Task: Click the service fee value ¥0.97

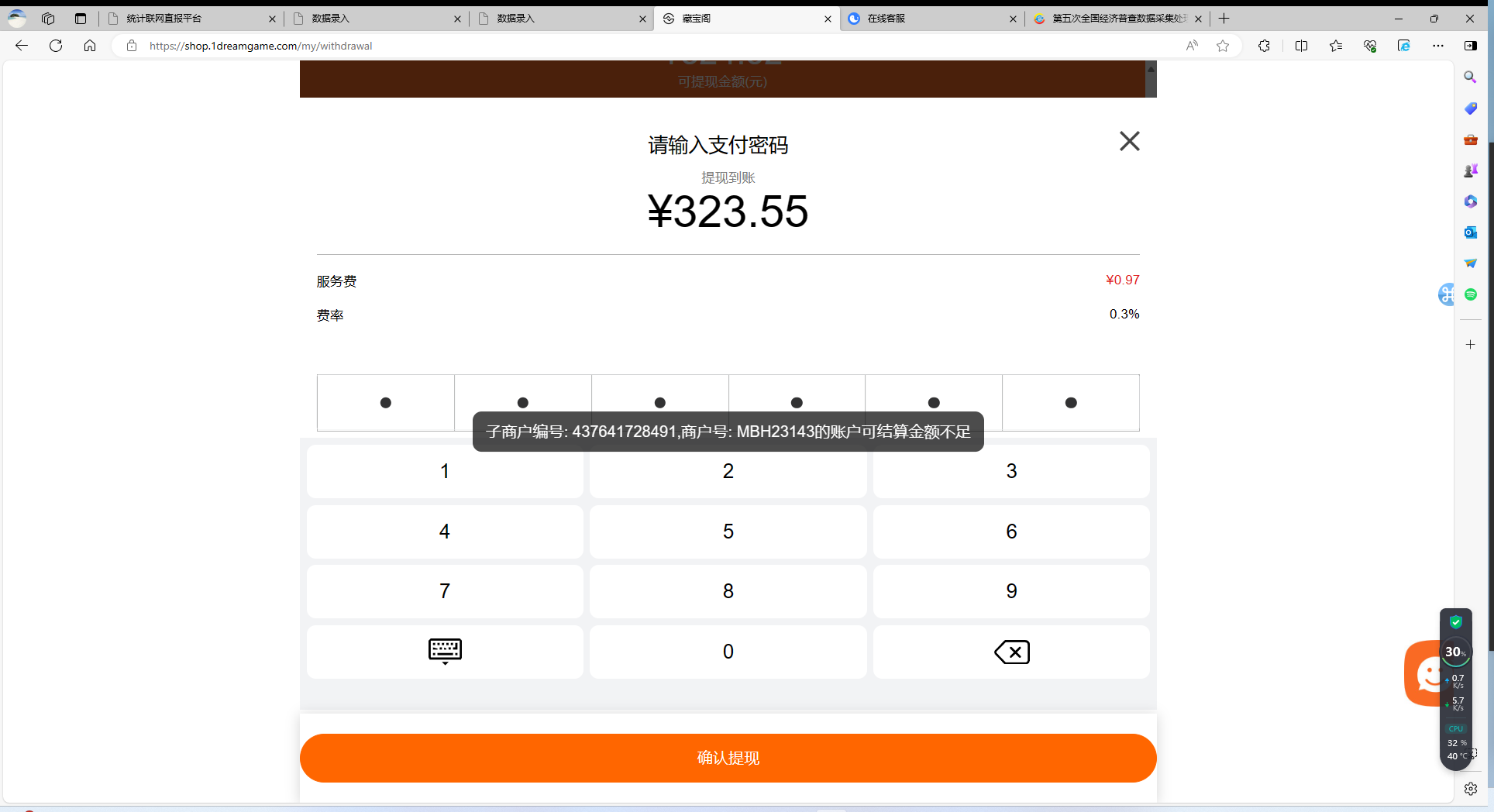Action: [x=1123, y=280]
